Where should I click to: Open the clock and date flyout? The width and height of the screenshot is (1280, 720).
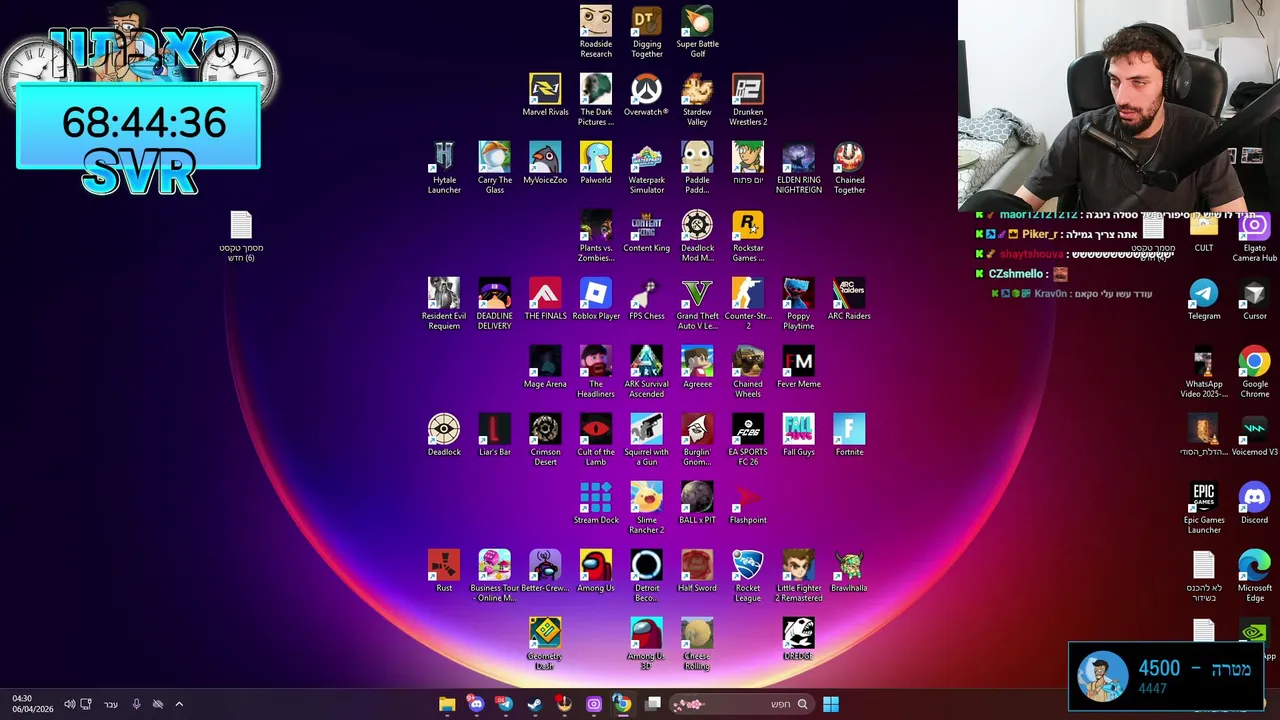(33, 704)
